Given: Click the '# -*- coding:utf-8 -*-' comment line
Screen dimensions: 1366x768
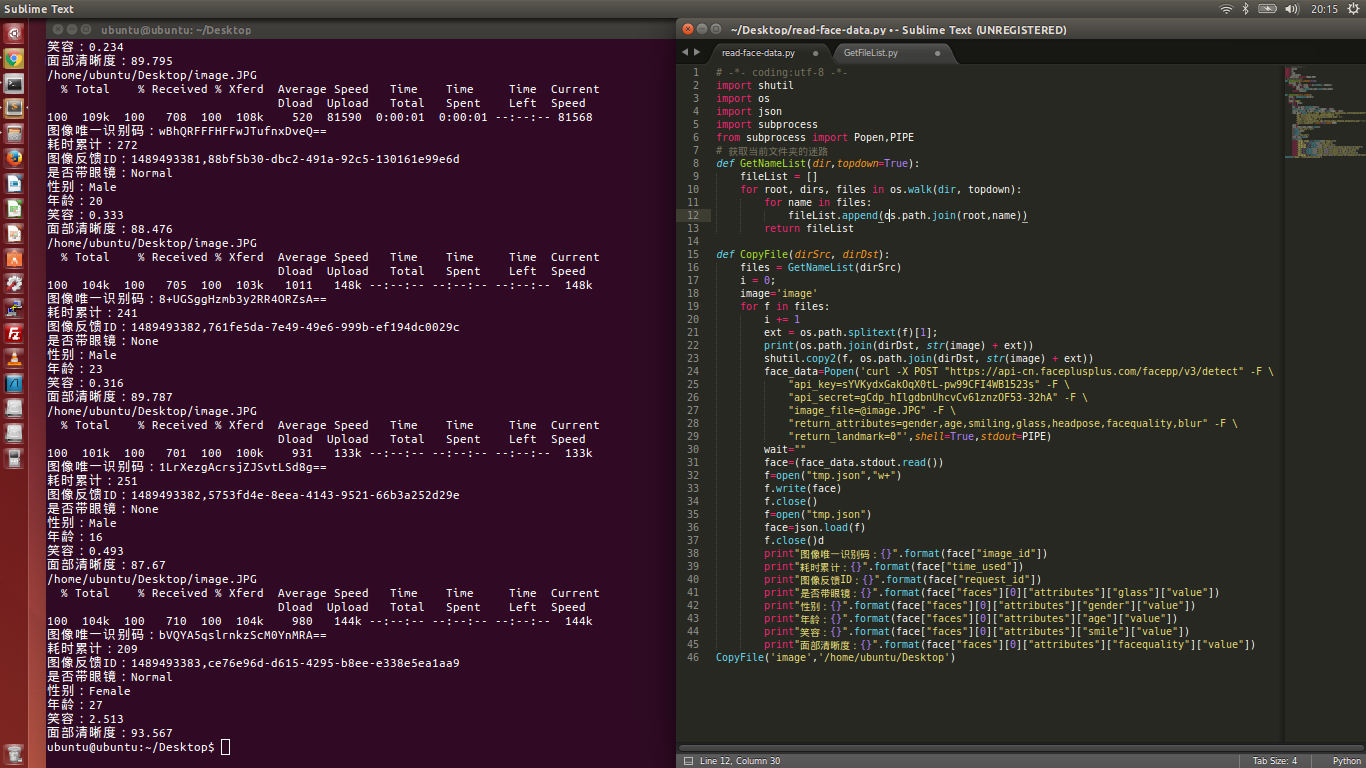Looking at the screenshot, I should (x=781, y=72).
